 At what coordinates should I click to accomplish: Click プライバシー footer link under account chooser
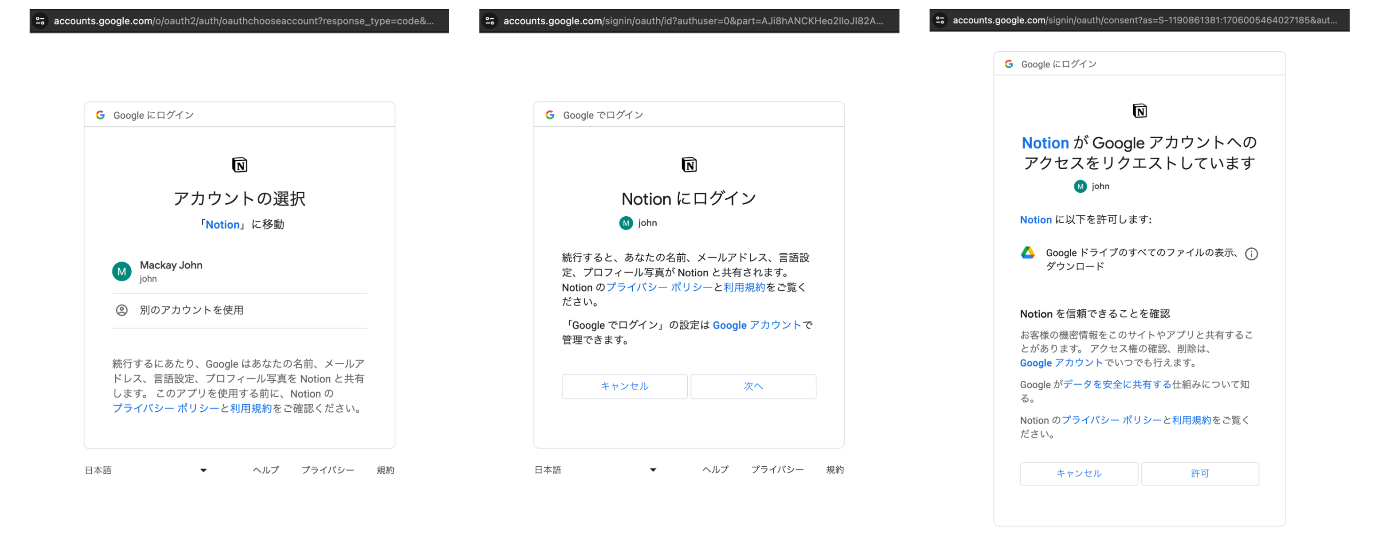click(328, 470)
